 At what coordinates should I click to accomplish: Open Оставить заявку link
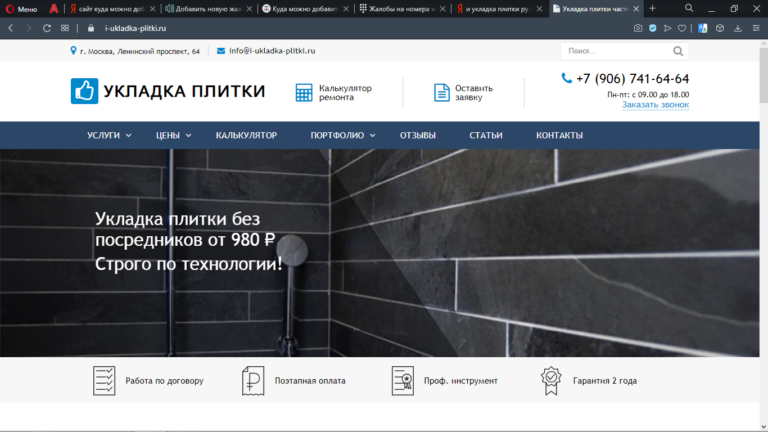pos(474,93)
